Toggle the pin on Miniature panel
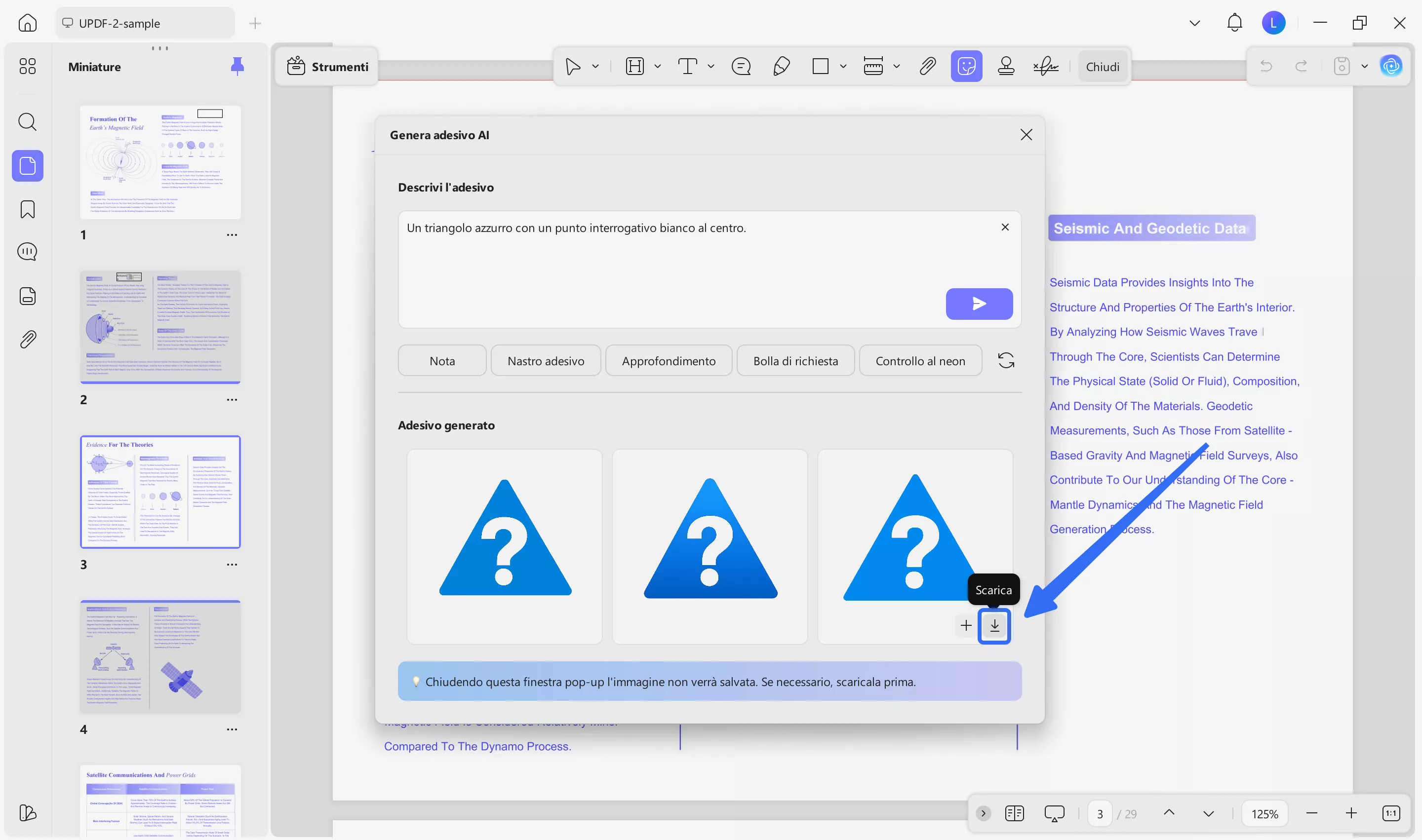1422x840 pixels. coord(237,67)
